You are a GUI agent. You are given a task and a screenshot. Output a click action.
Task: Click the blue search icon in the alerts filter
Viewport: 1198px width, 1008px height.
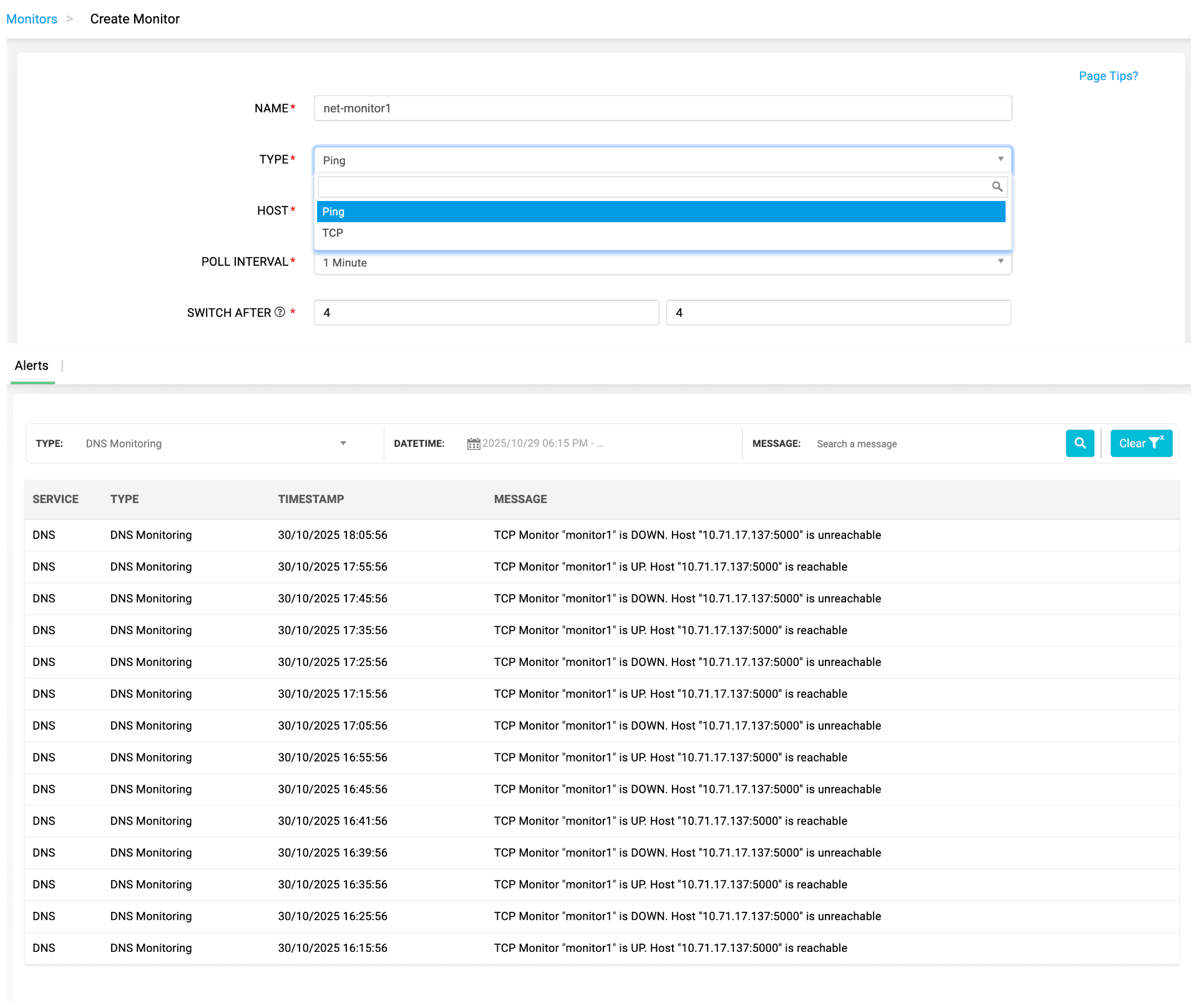1080,443
